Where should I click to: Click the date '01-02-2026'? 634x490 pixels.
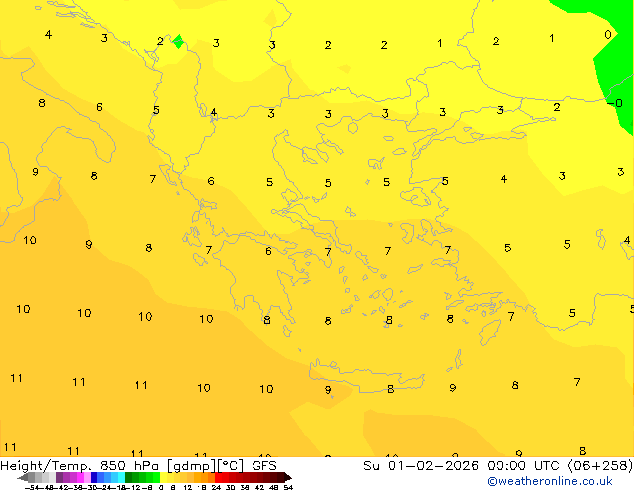[433, 466]
